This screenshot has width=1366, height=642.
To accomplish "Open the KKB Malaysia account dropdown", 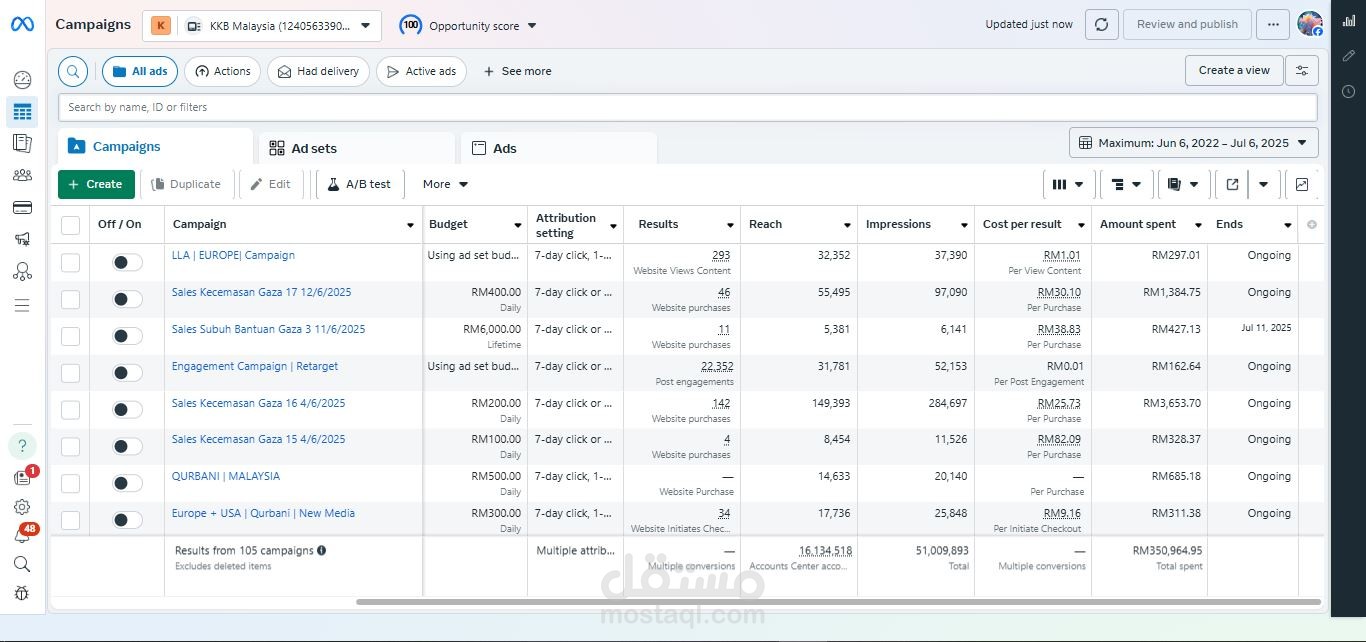I will click(262, 26).
